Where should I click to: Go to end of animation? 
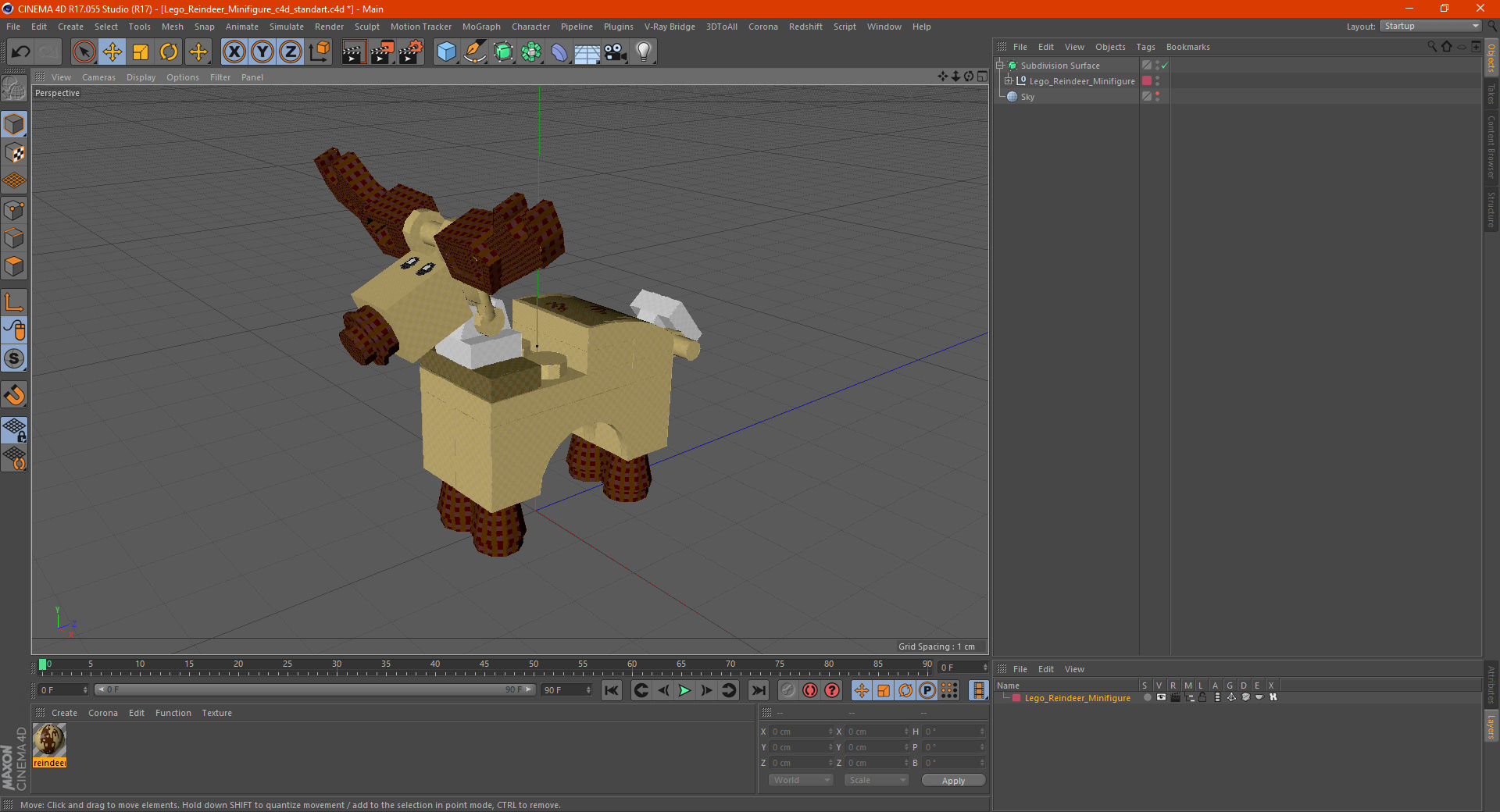(x=758, y=690)
